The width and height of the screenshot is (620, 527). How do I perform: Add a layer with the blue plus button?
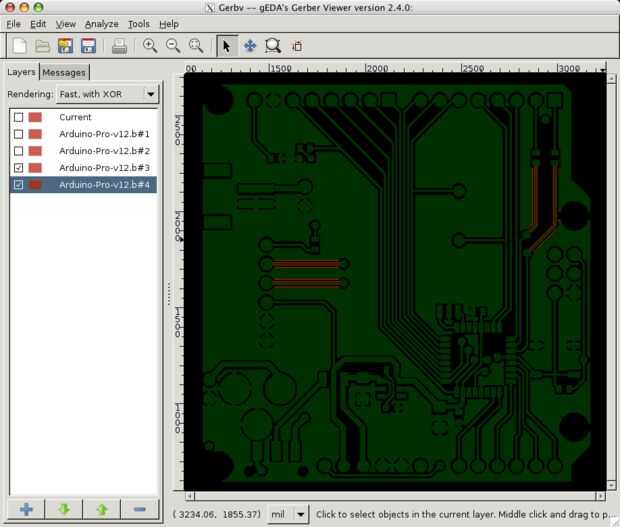point(26,509)
